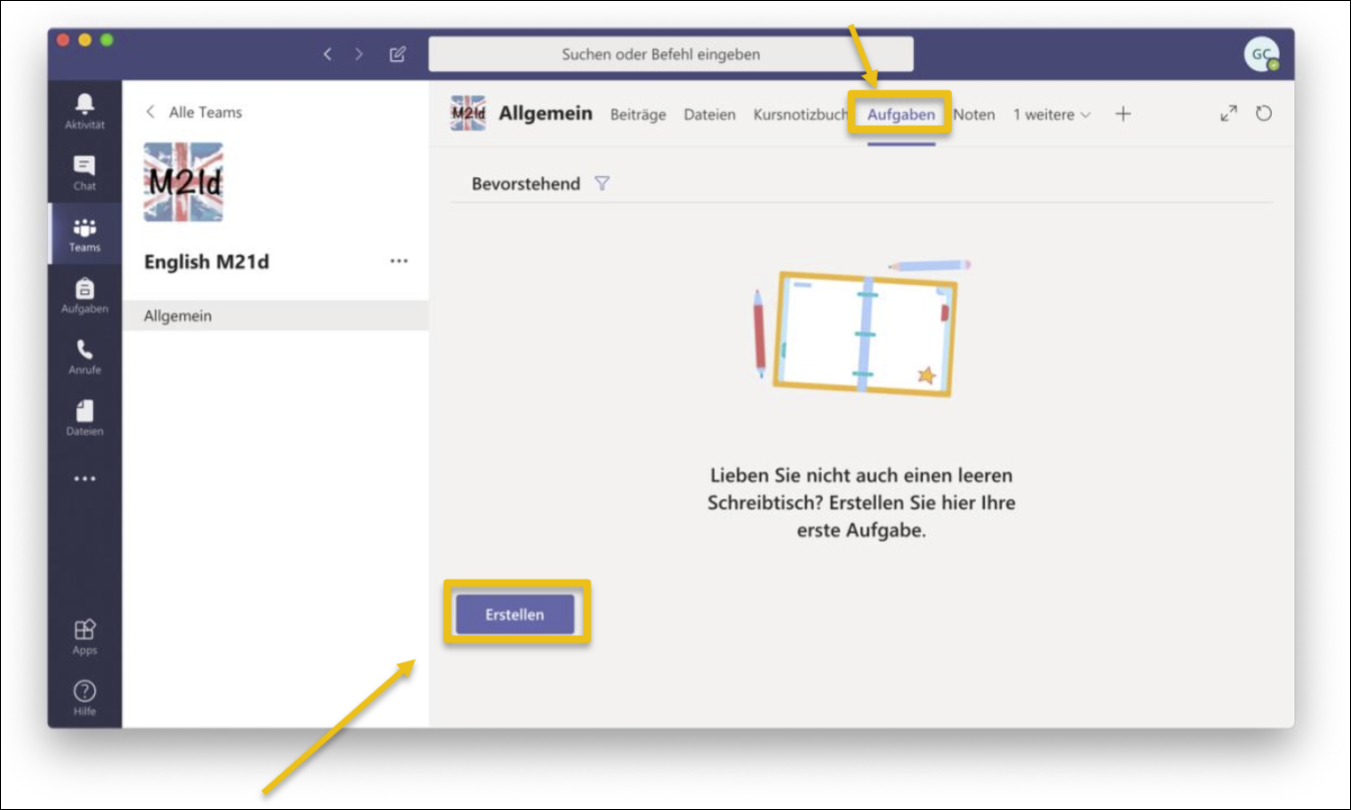Screen dimensions: 1351x810
Task: Click the Erstellen button
Action: [515, 615]
